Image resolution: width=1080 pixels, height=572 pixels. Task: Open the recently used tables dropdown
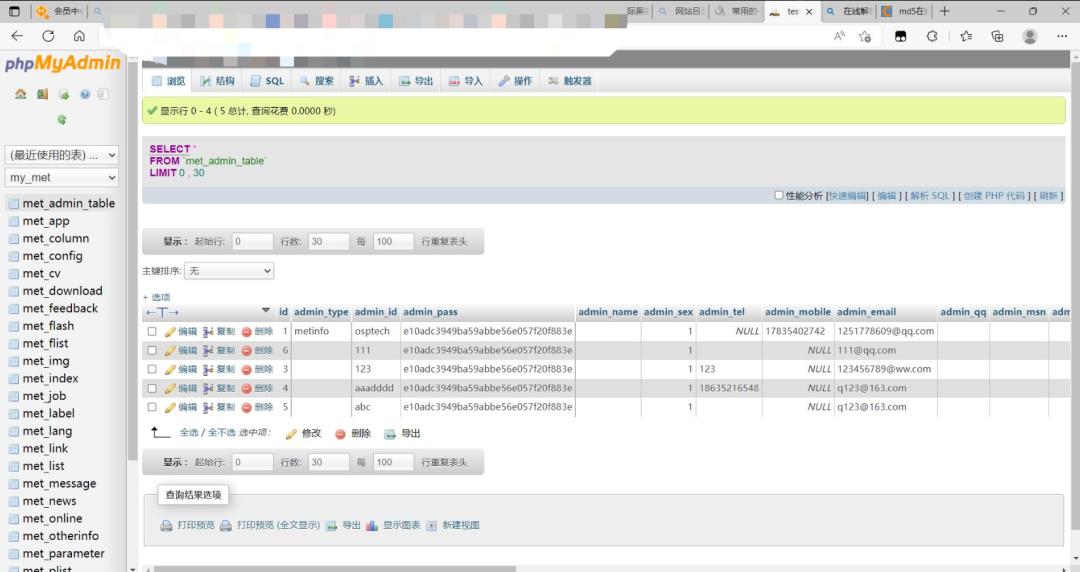click(62, 155)
